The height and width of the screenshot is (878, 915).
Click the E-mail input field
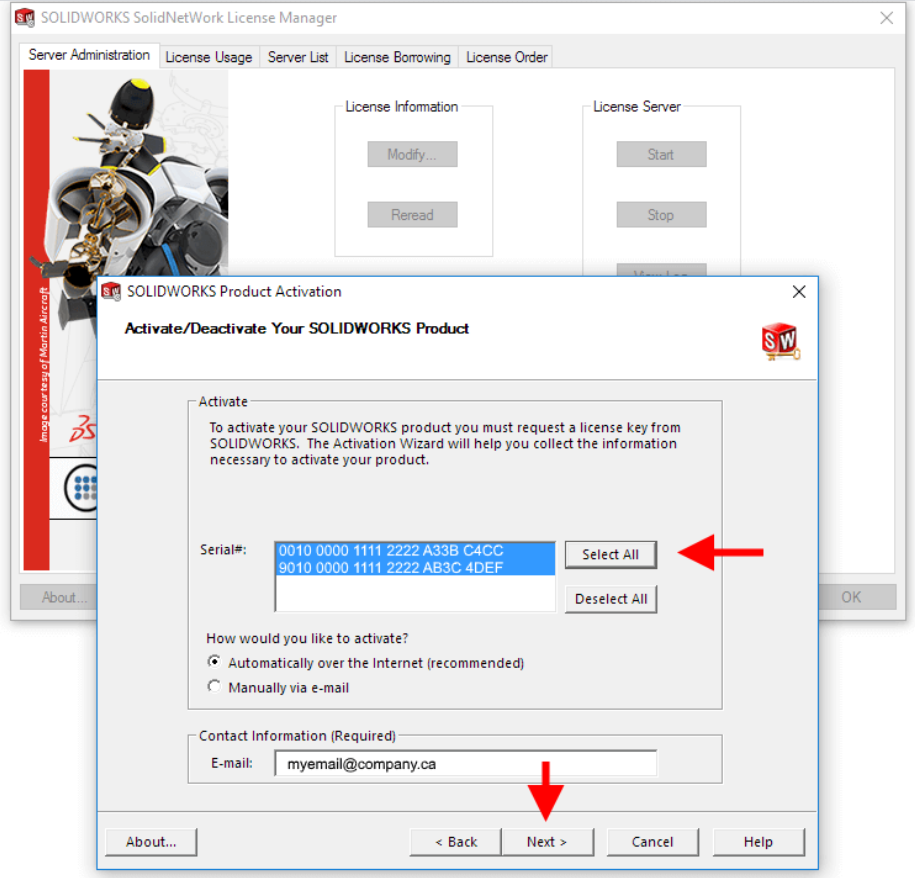pyautogui.click(x=465, y=763)
